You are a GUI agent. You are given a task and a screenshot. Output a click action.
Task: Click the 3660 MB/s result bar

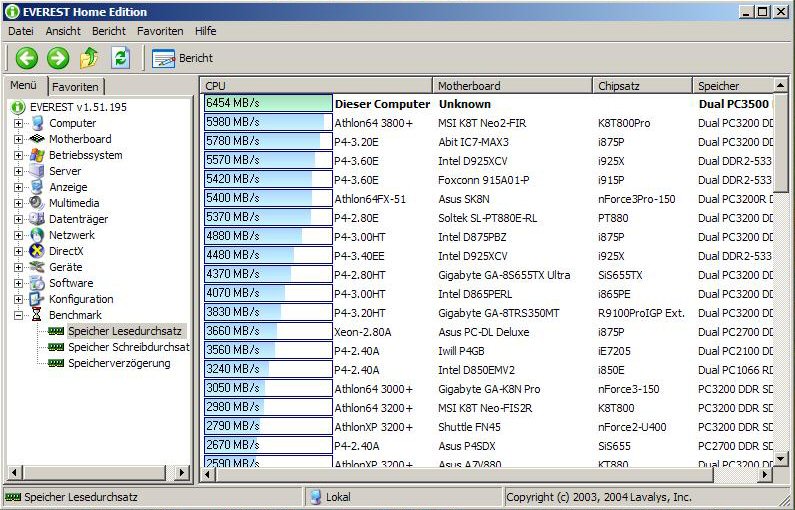pos(268,331)
